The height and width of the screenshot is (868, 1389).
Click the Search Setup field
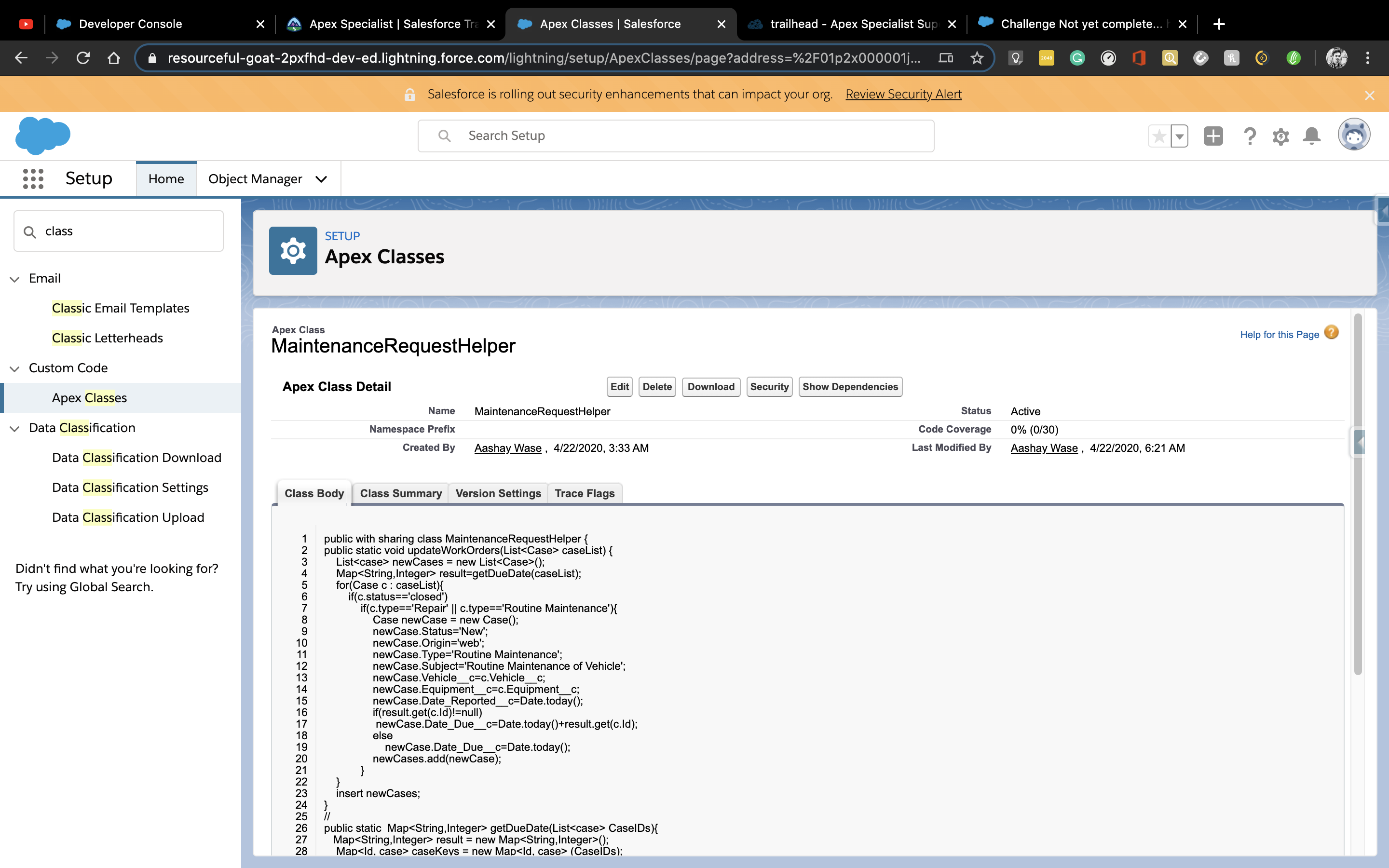676,136
